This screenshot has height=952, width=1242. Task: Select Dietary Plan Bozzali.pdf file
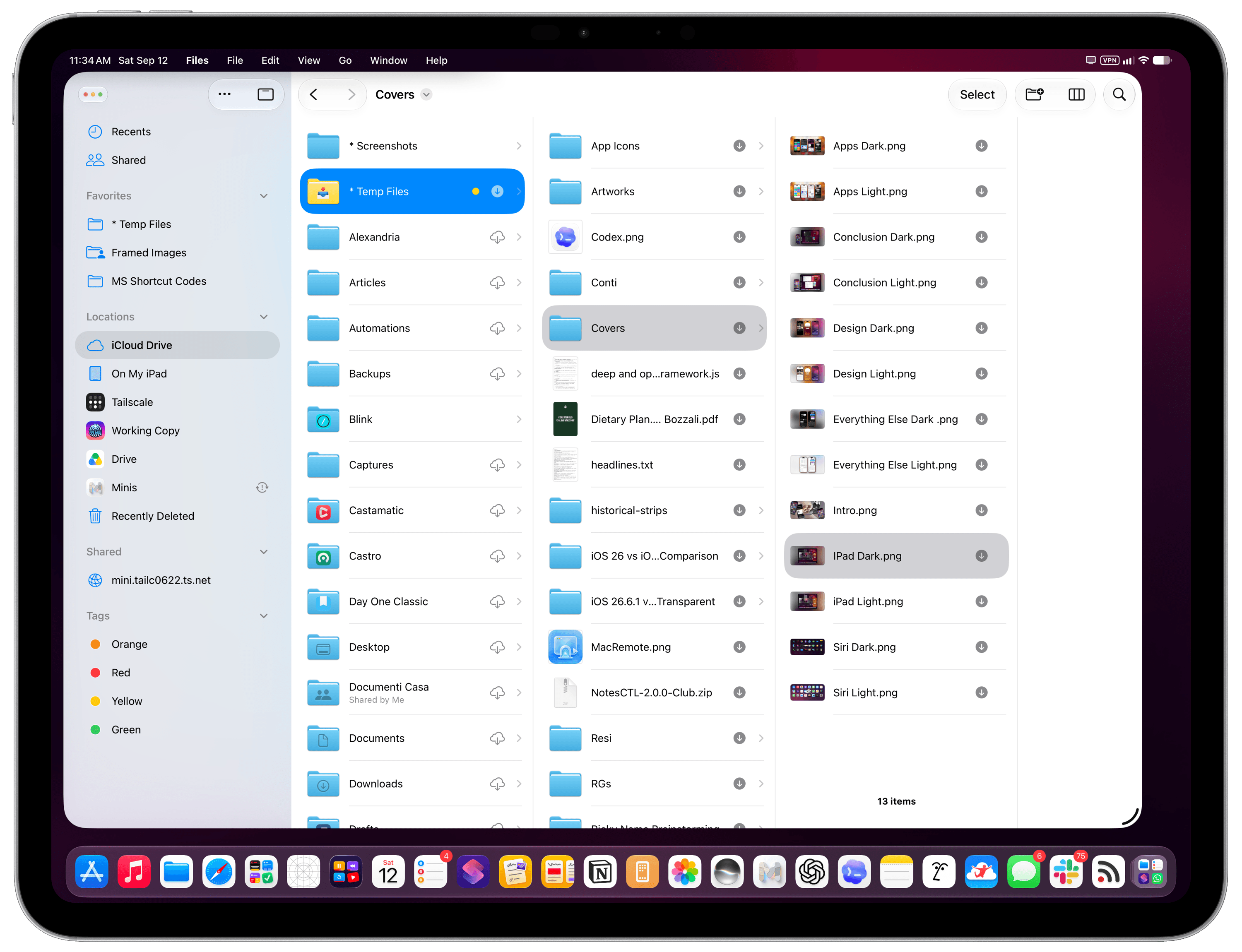tap(654, 419)
